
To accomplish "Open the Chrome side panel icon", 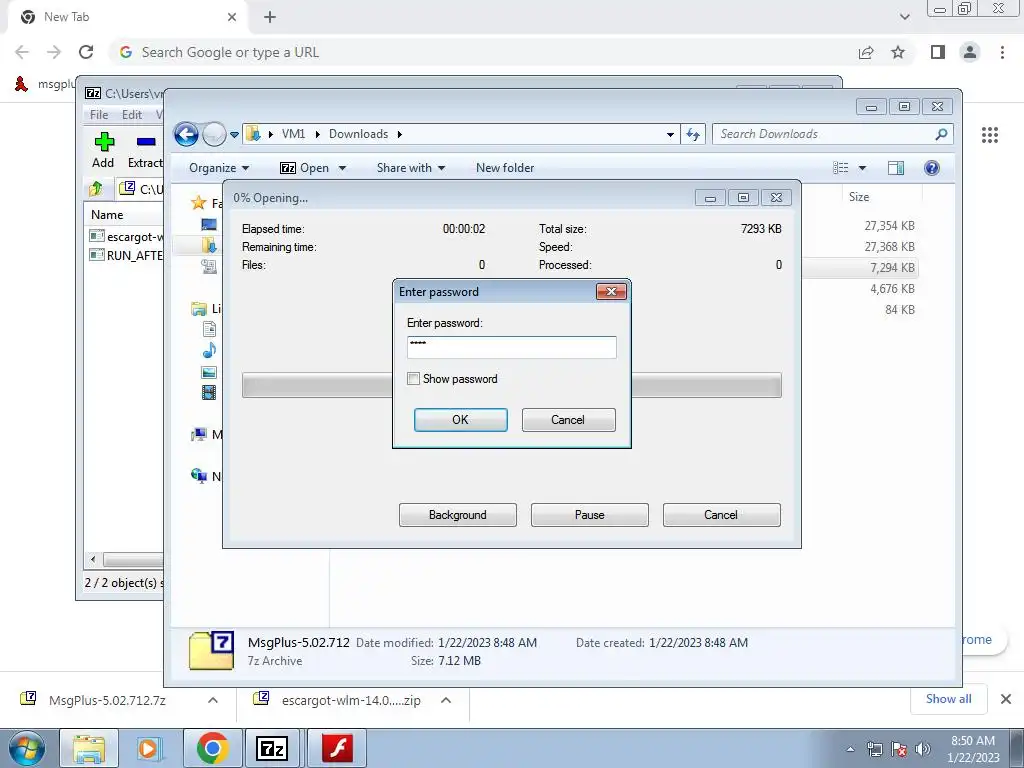I will 938,52.
